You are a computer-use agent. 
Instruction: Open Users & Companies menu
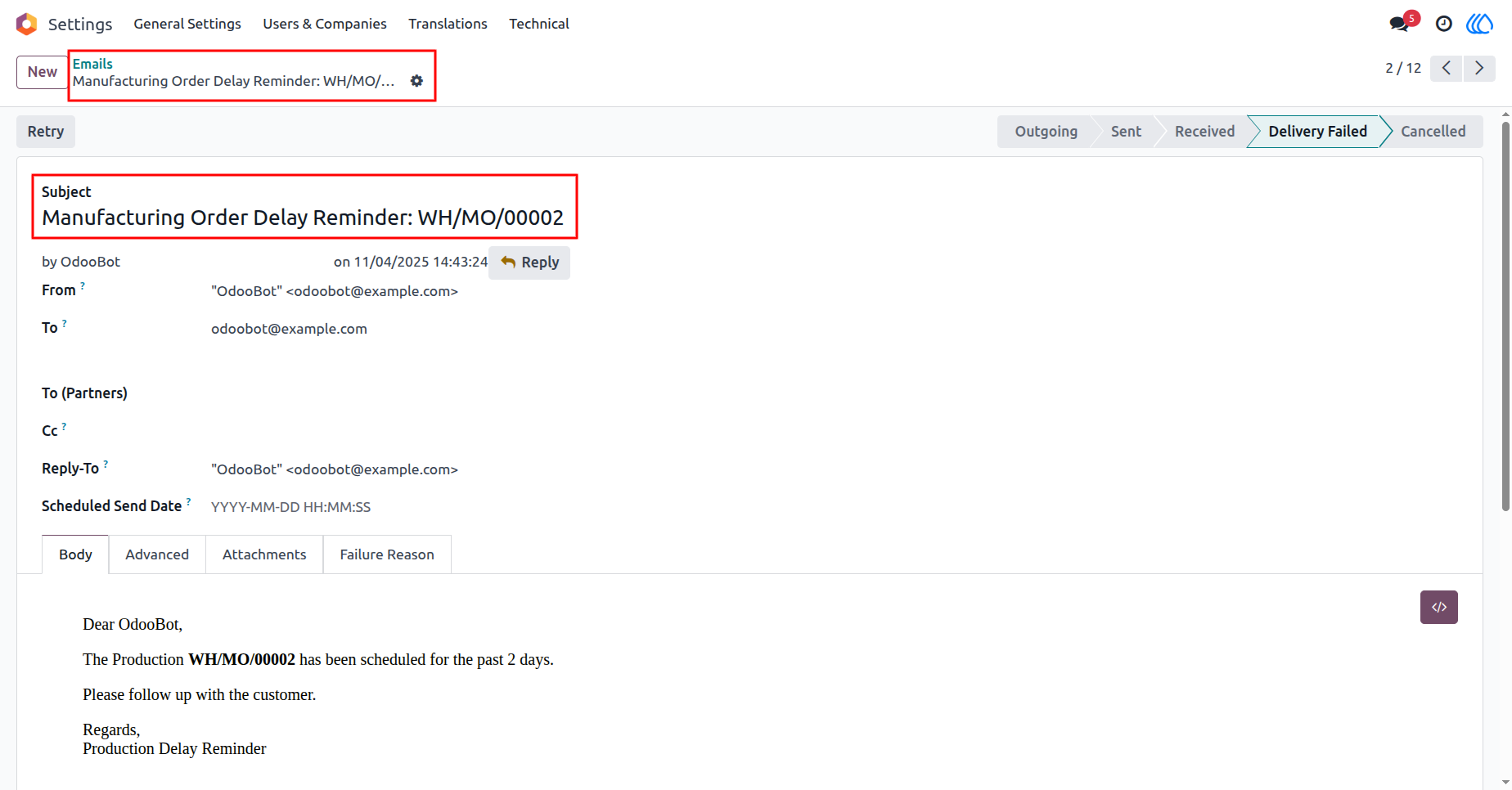(325, 24)
